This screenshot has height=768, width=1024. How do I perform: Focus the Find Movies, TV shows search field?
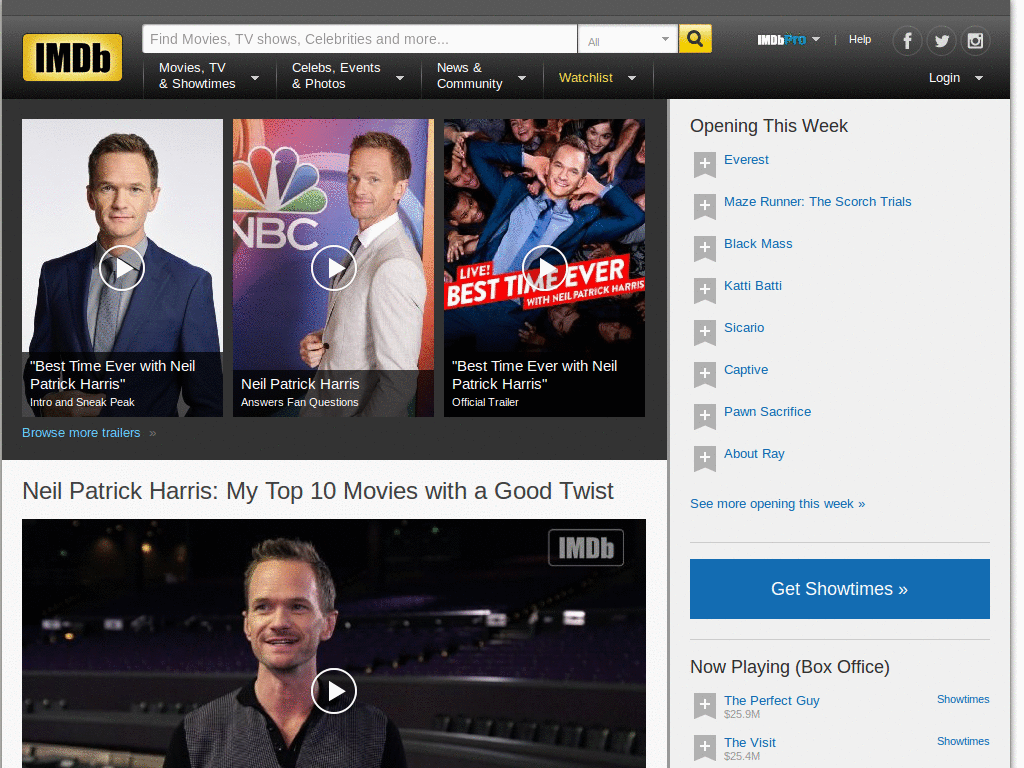pos(360,39)
